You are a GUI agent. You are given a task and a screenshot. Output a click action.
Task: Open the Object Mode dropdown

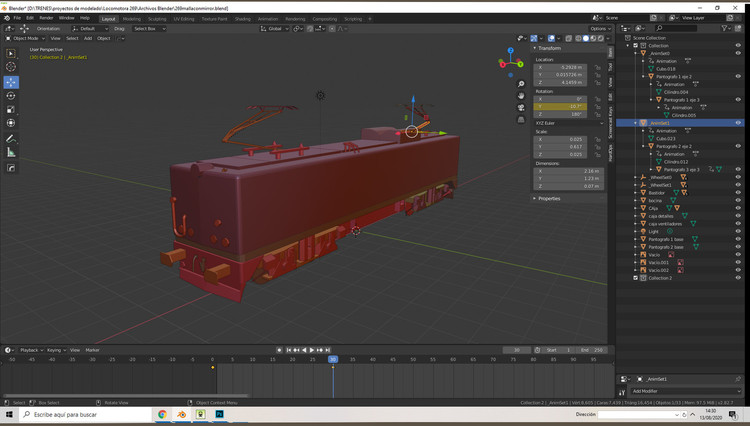[25, 38]
